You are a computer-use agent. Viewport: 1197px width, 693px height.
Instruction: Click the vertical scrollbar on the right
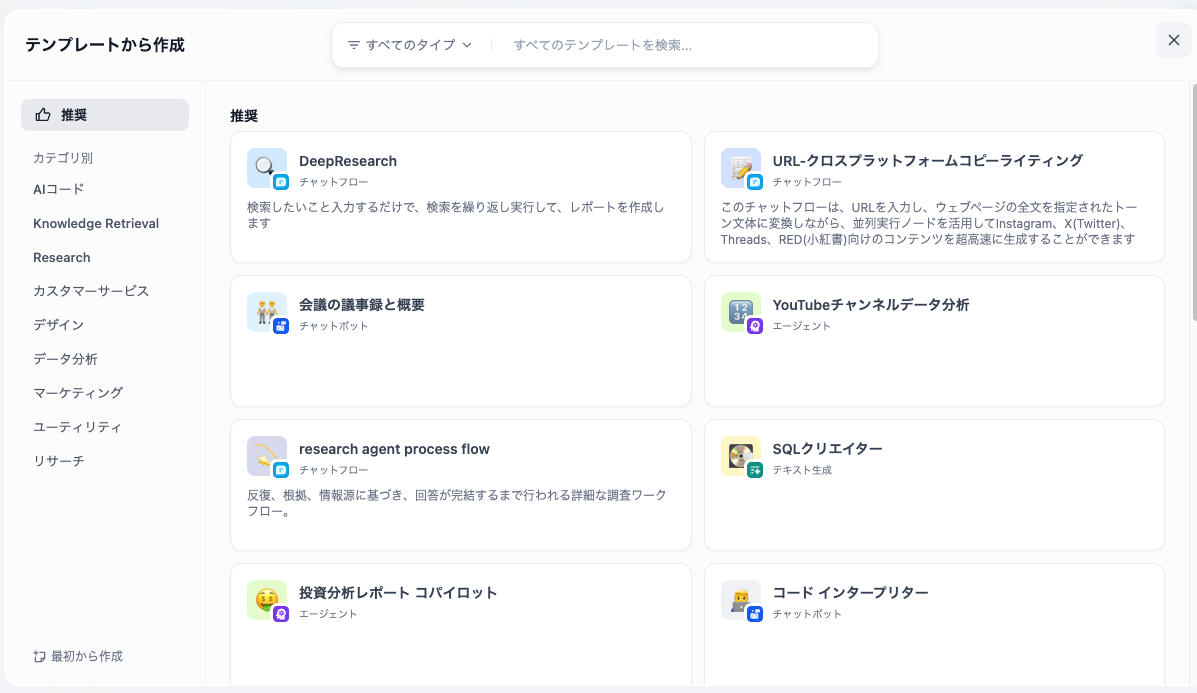[1192, 200]
